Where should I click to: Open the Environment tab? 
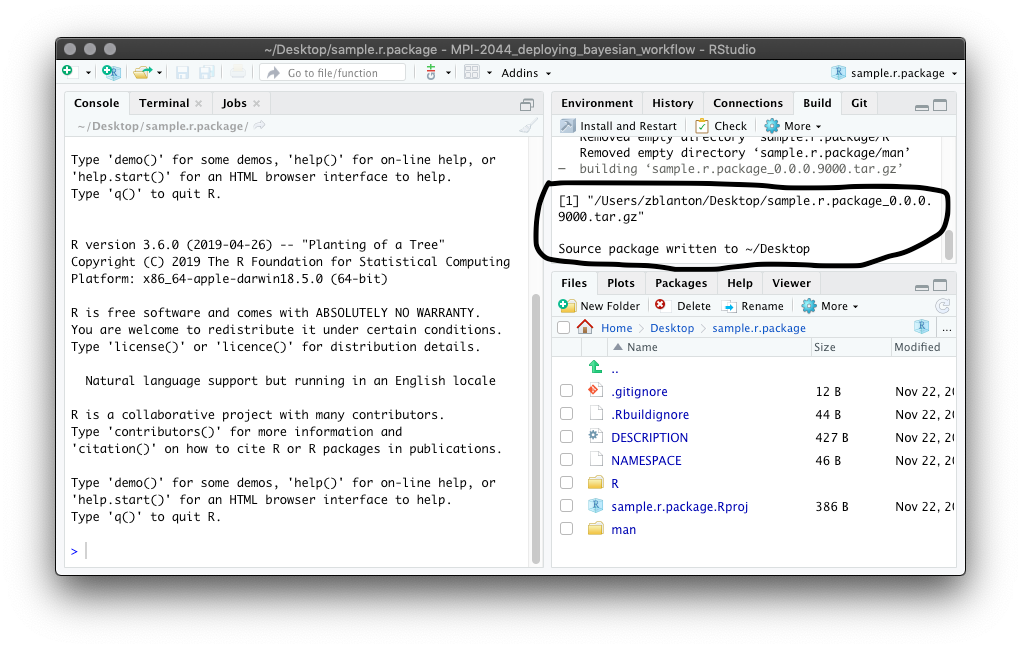pyautogui.click(x=596, y=103)
